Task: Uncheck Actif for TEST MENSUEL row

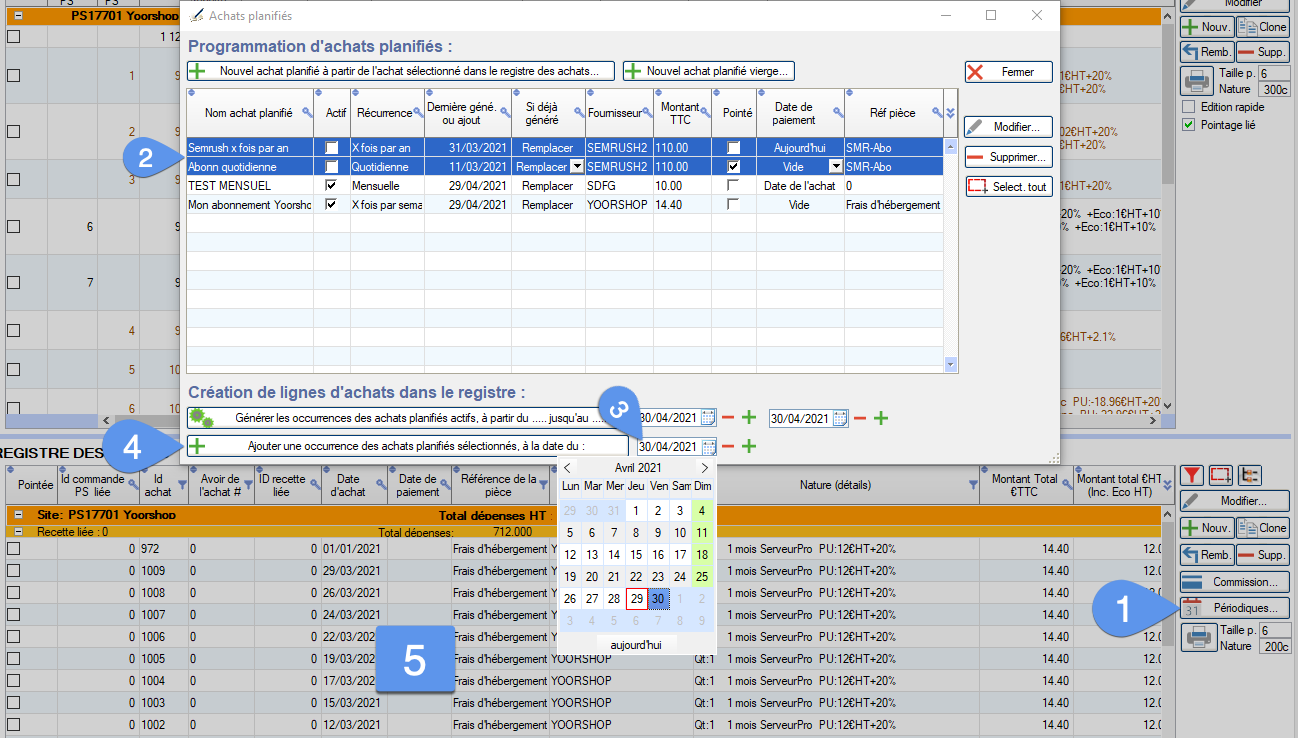Action: (331, 186)
